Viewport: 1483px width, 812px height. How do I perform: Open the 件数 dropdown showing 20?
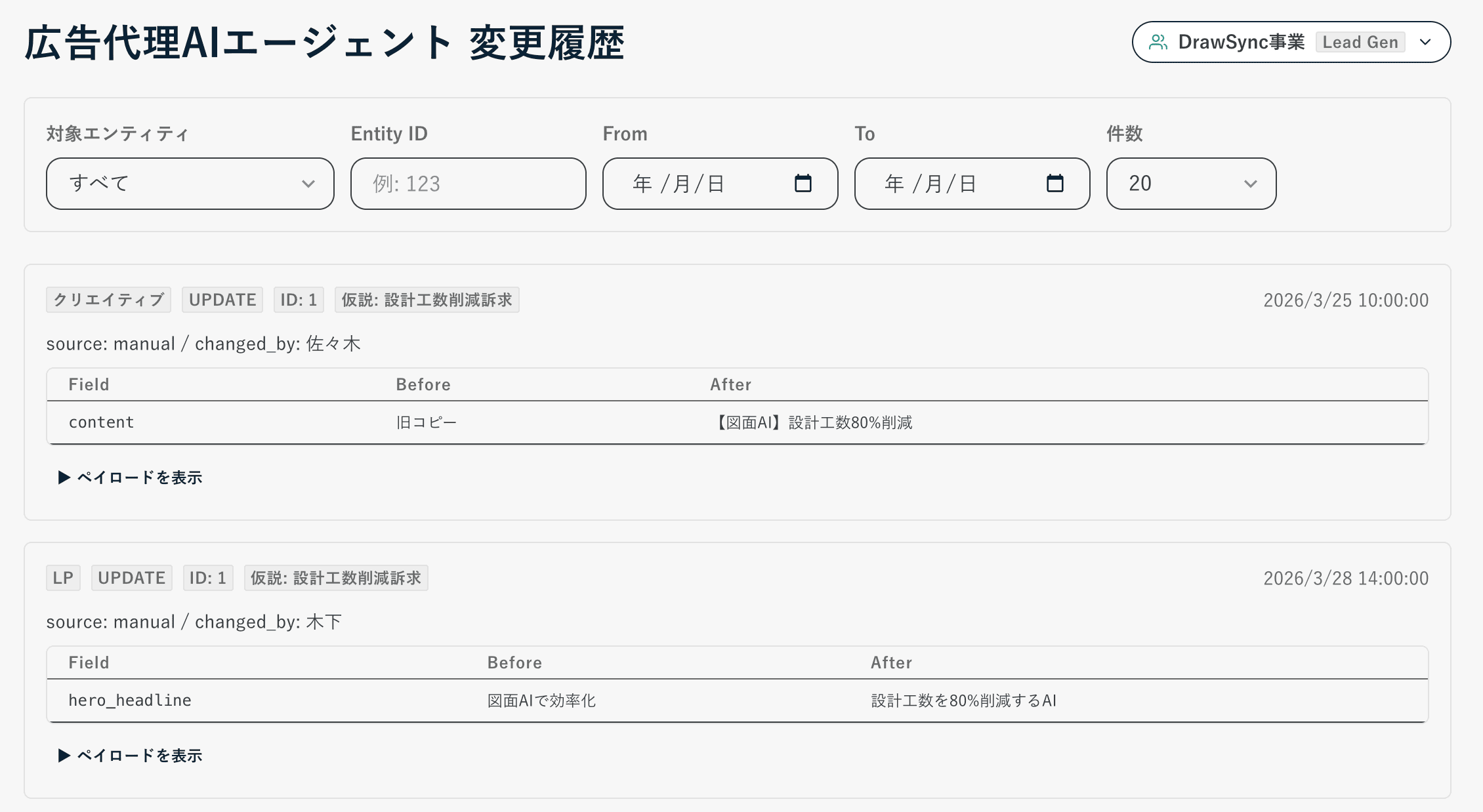click(x=1190, y=184)
